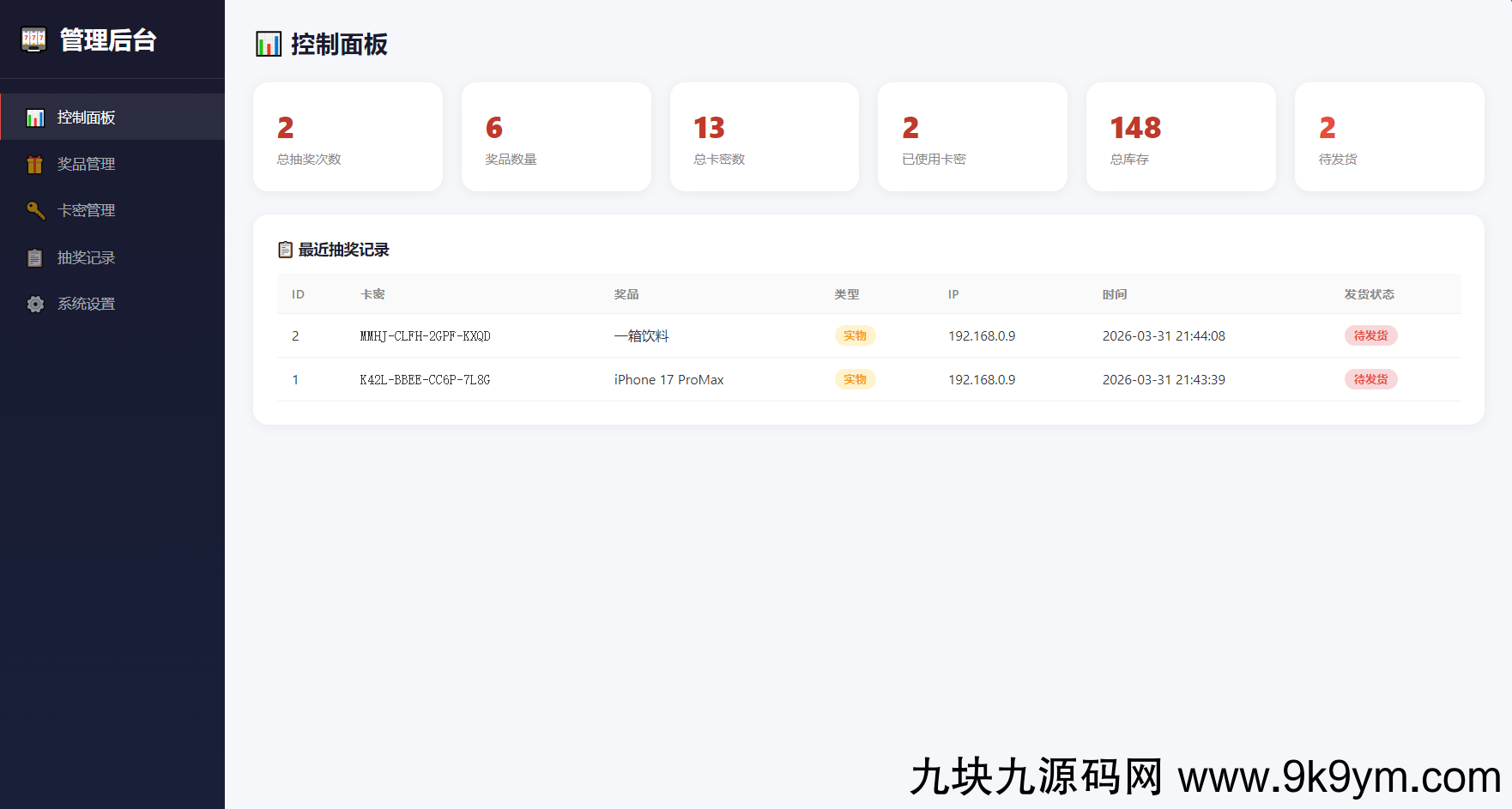The width and height of the screenshot is (1512, 809).
Task: Click the 待发货 badge for 一箱饮料
Action: click(1370, 335)
